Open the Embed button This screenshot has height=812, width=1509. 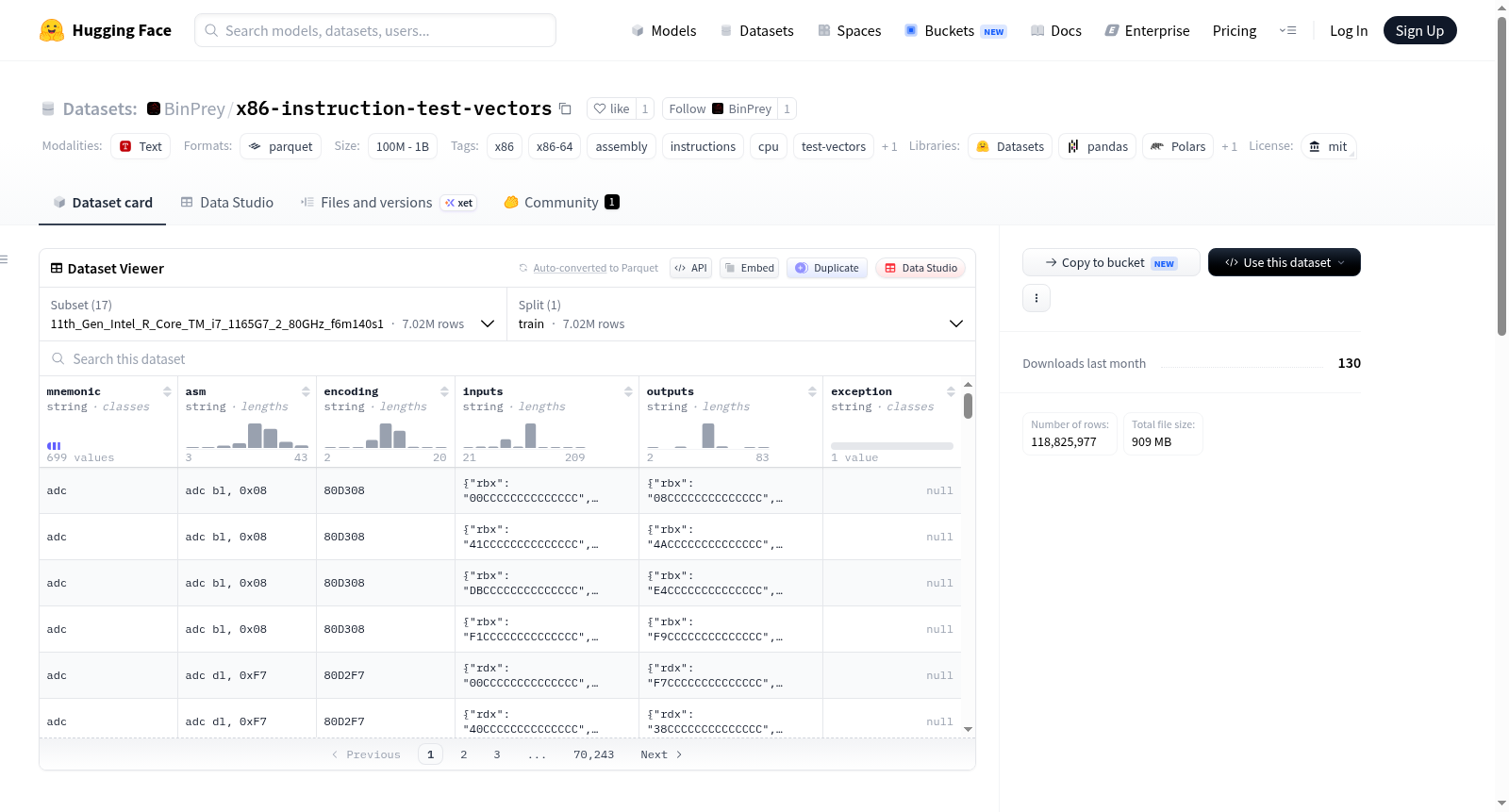(x=750, y=268)
